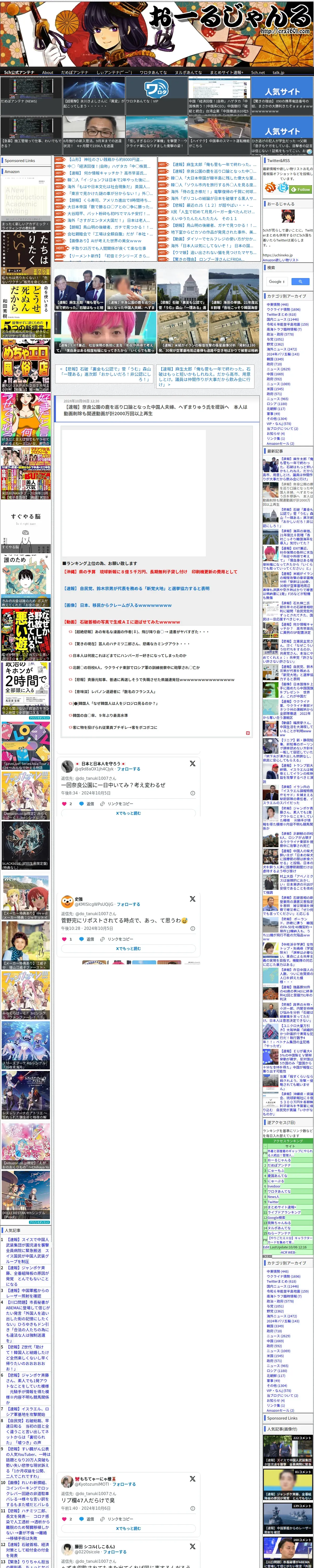
Task: Open おーるじゃんる entry in 逆アクセス ranking
Action: click(279, 1160)
